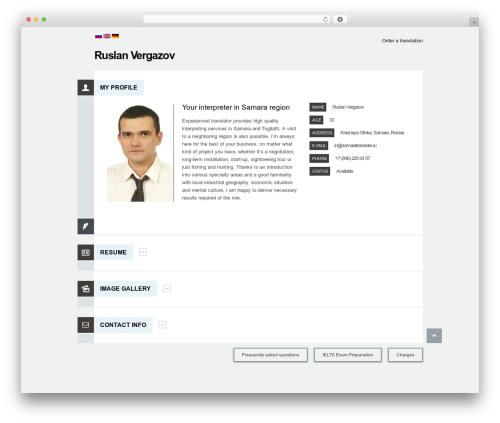Click heading Your interpreter in Samara region
Screen dimensions: 500x423
click(x=236, y=107)
